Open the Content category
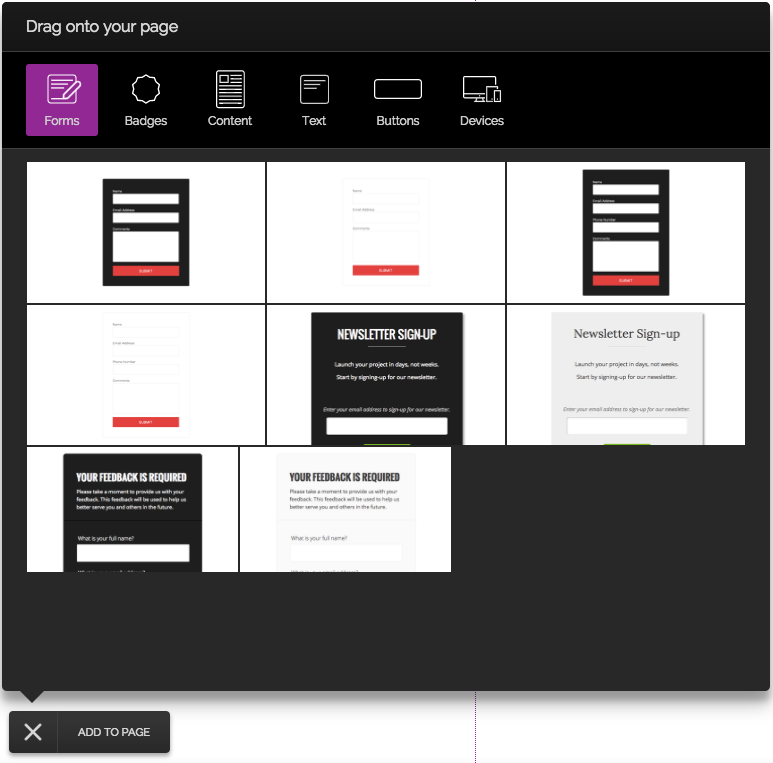Screen dimensions: 773x763 [230, 100]
